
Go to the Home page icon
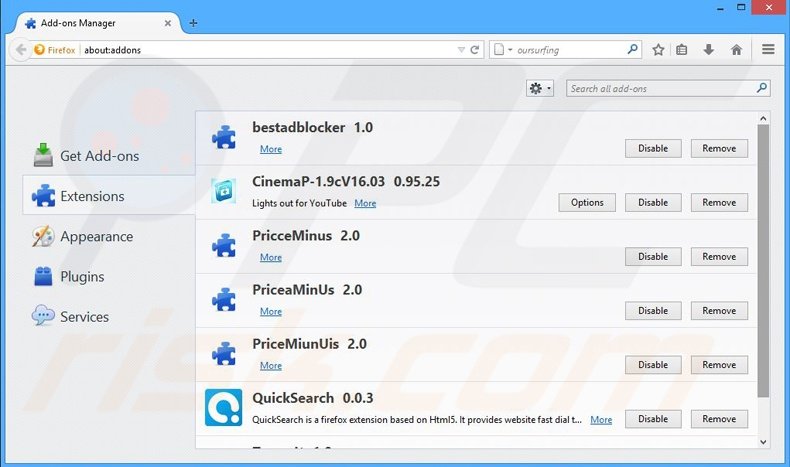tap(736, 49)
